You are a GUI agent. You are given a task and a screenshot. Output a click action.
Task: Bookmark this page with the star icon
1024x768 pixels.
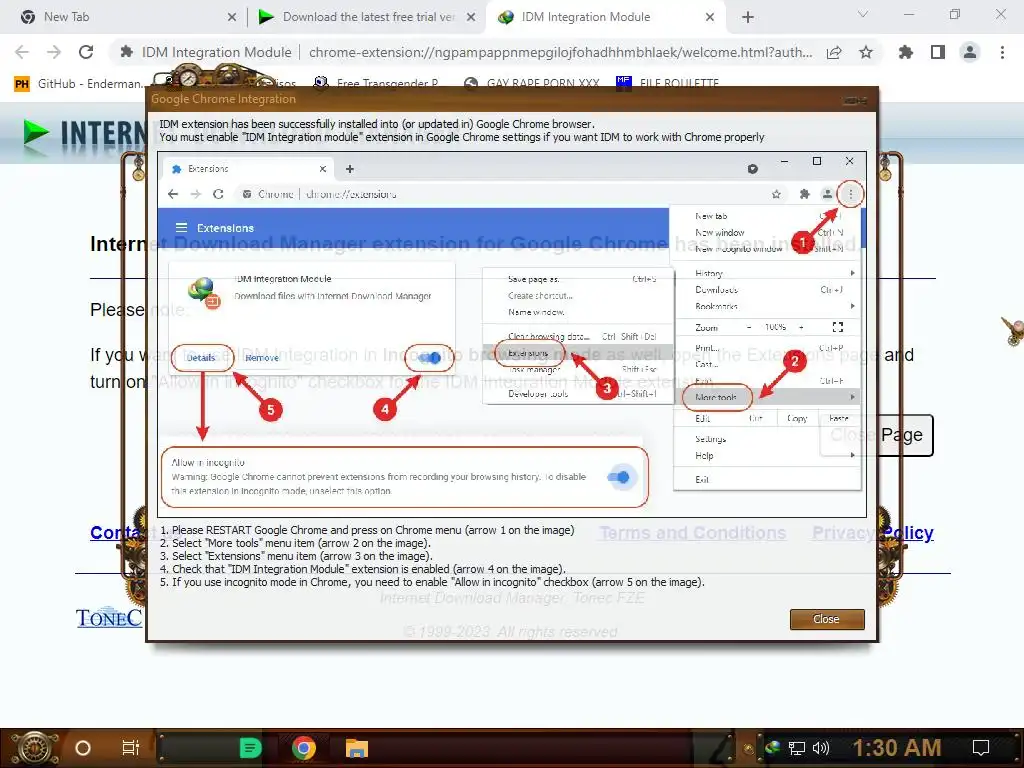coord(866,53)
